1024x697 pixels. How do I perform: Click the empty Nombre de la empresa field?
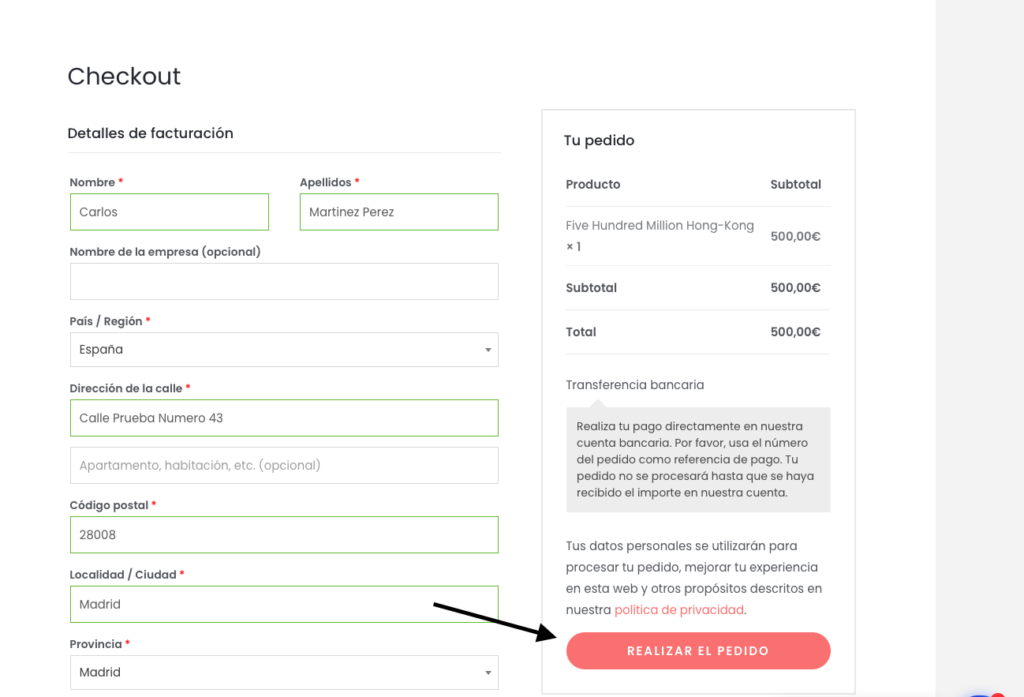pyautogui.click(x=284, y=282)
